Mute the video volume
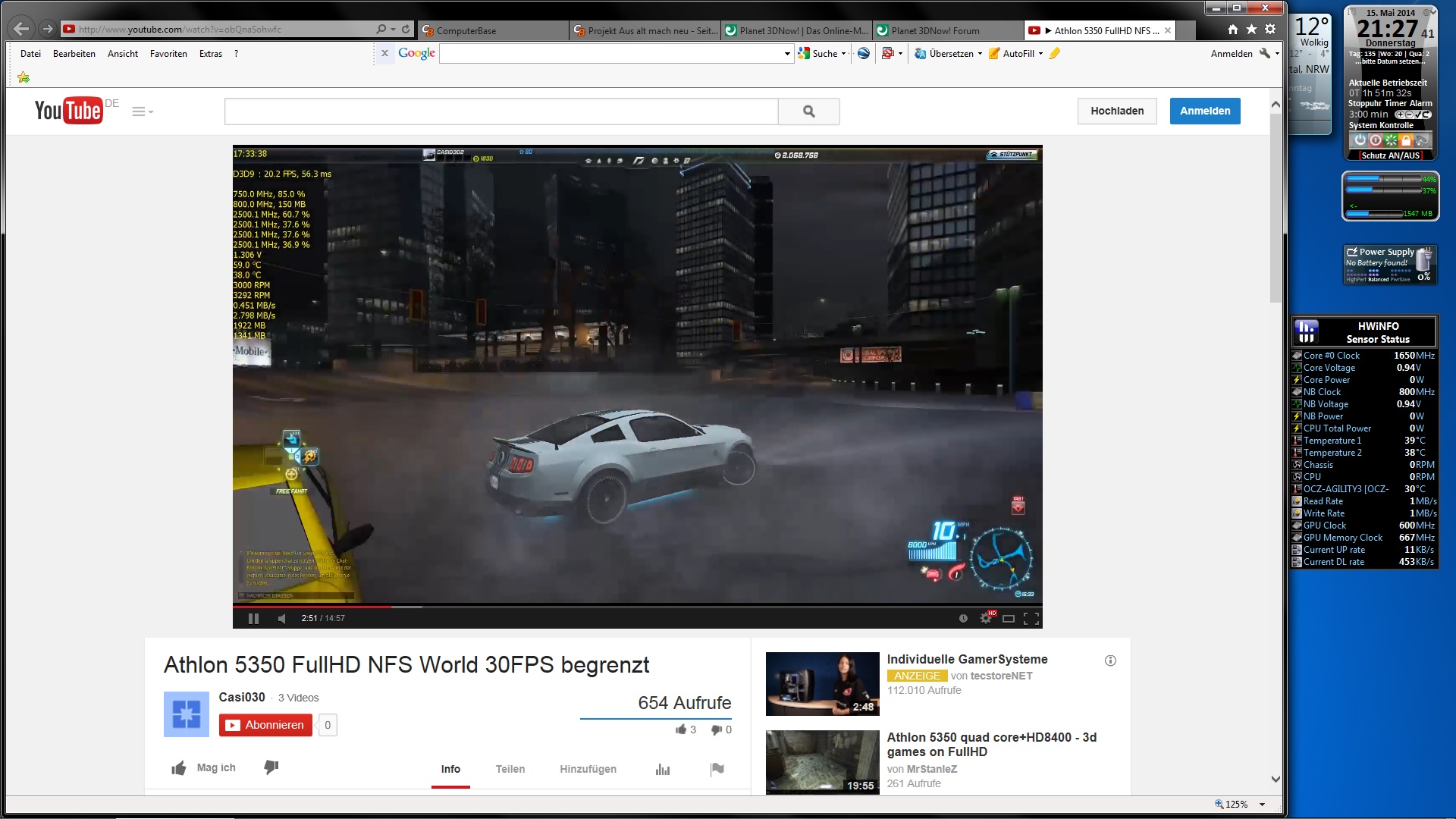This screenshot has height=819, width=1456. pyautogui.click(x=282, y=619)
